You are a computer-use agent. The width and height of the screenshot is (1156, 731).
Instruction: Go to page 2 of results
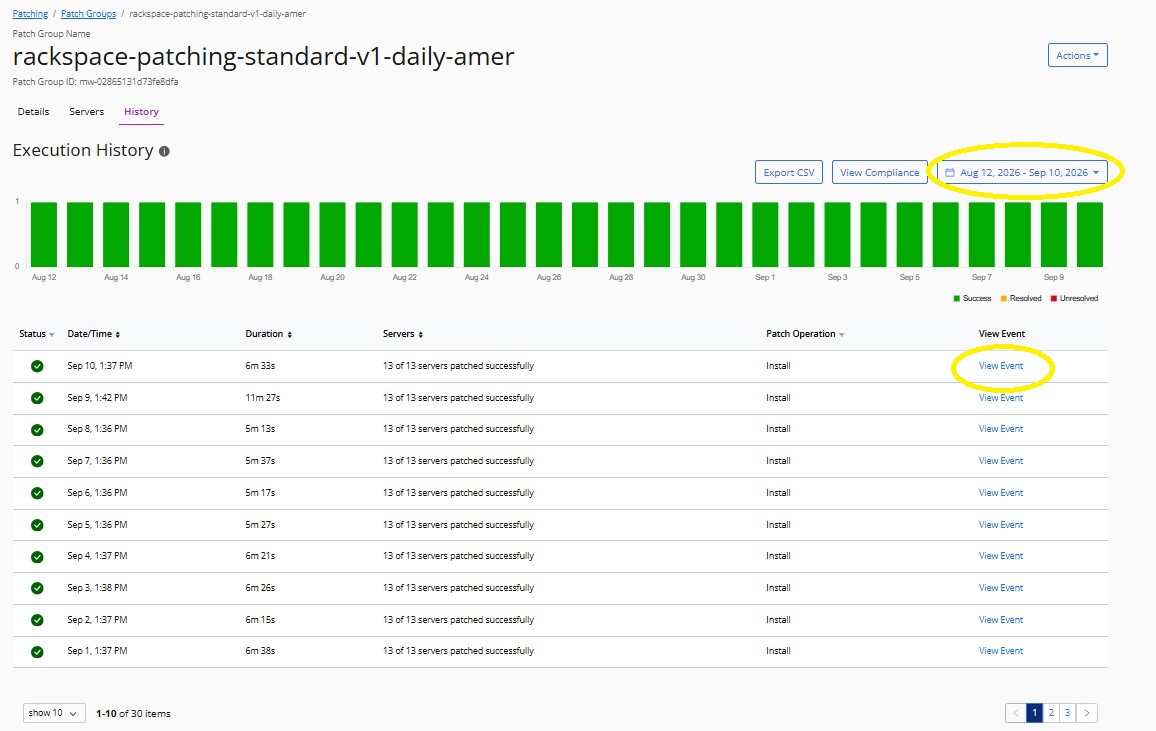[1051, 713]
